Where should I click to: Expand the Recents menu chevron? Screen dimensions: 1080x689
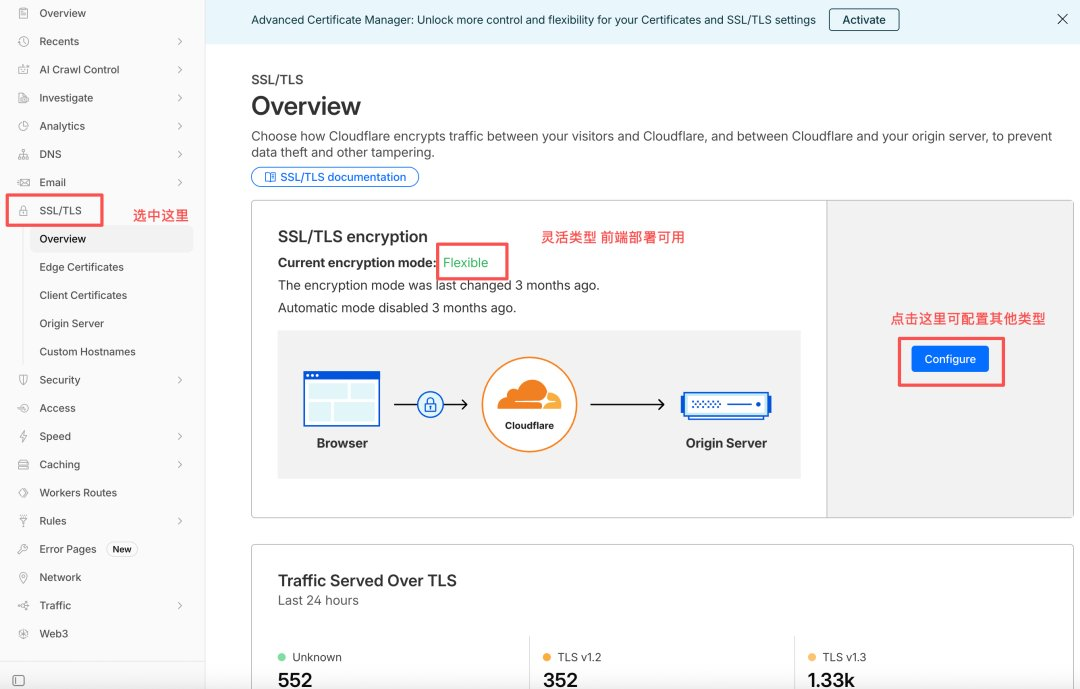180,41
